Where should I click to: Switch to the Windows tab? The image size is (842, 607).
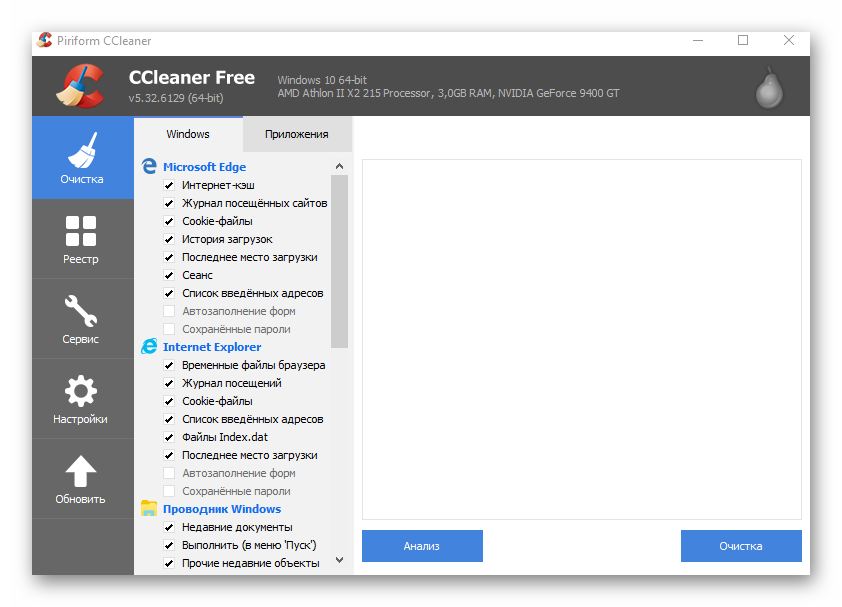(x=188, y=134)
